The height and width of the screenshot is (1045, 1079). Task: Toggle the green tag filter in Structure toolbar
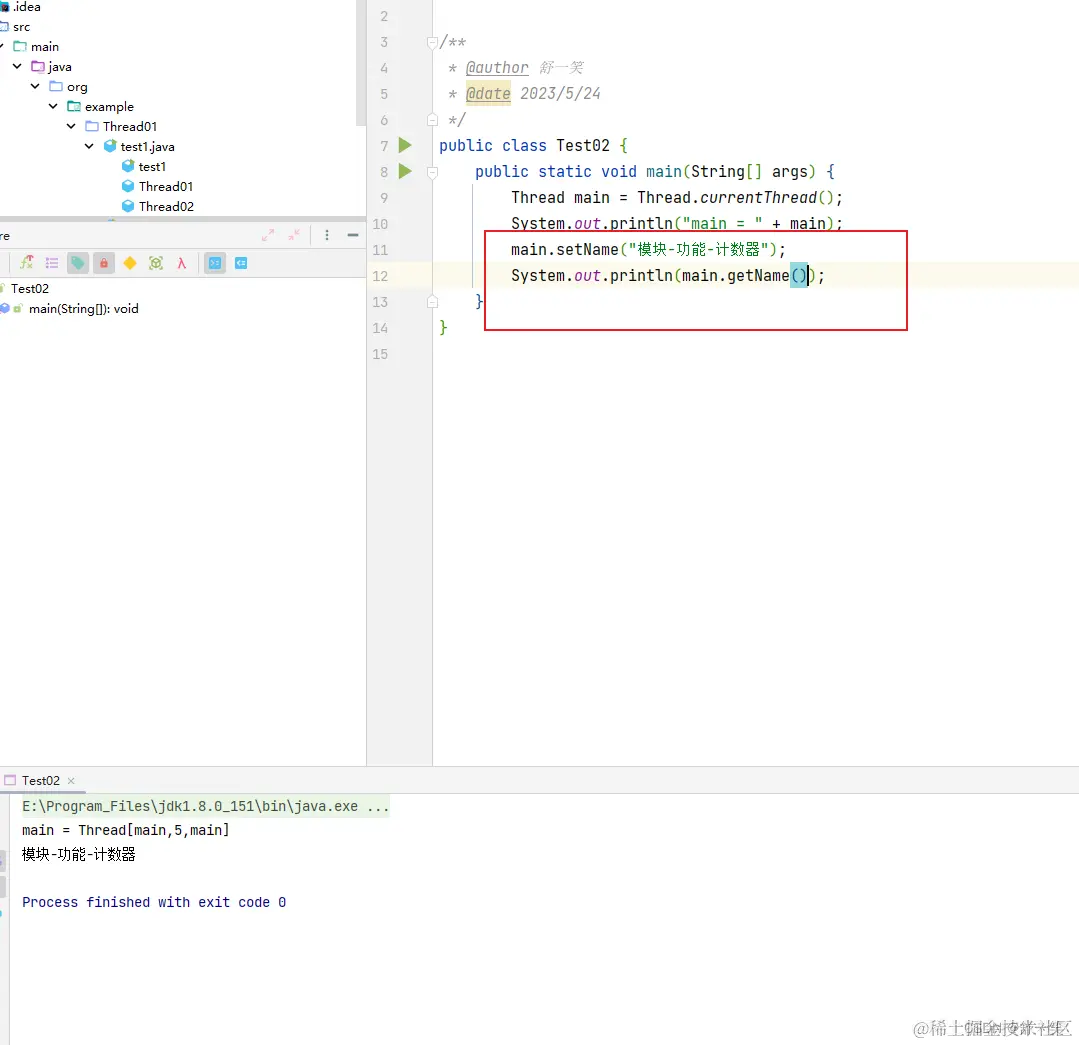(78, 263)
